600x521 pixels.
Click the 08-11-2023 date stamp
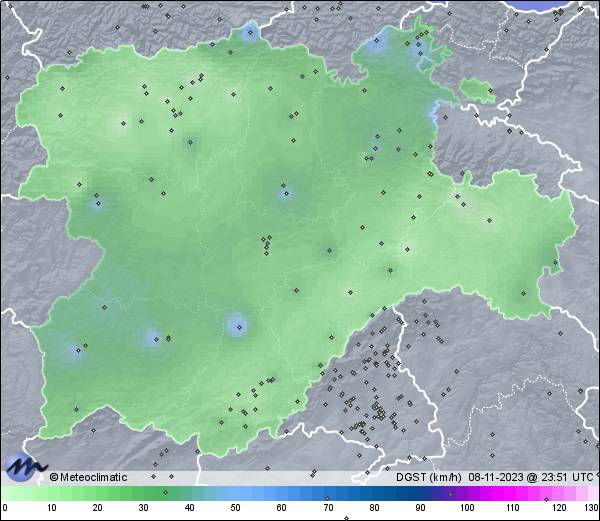pos(496,477)
